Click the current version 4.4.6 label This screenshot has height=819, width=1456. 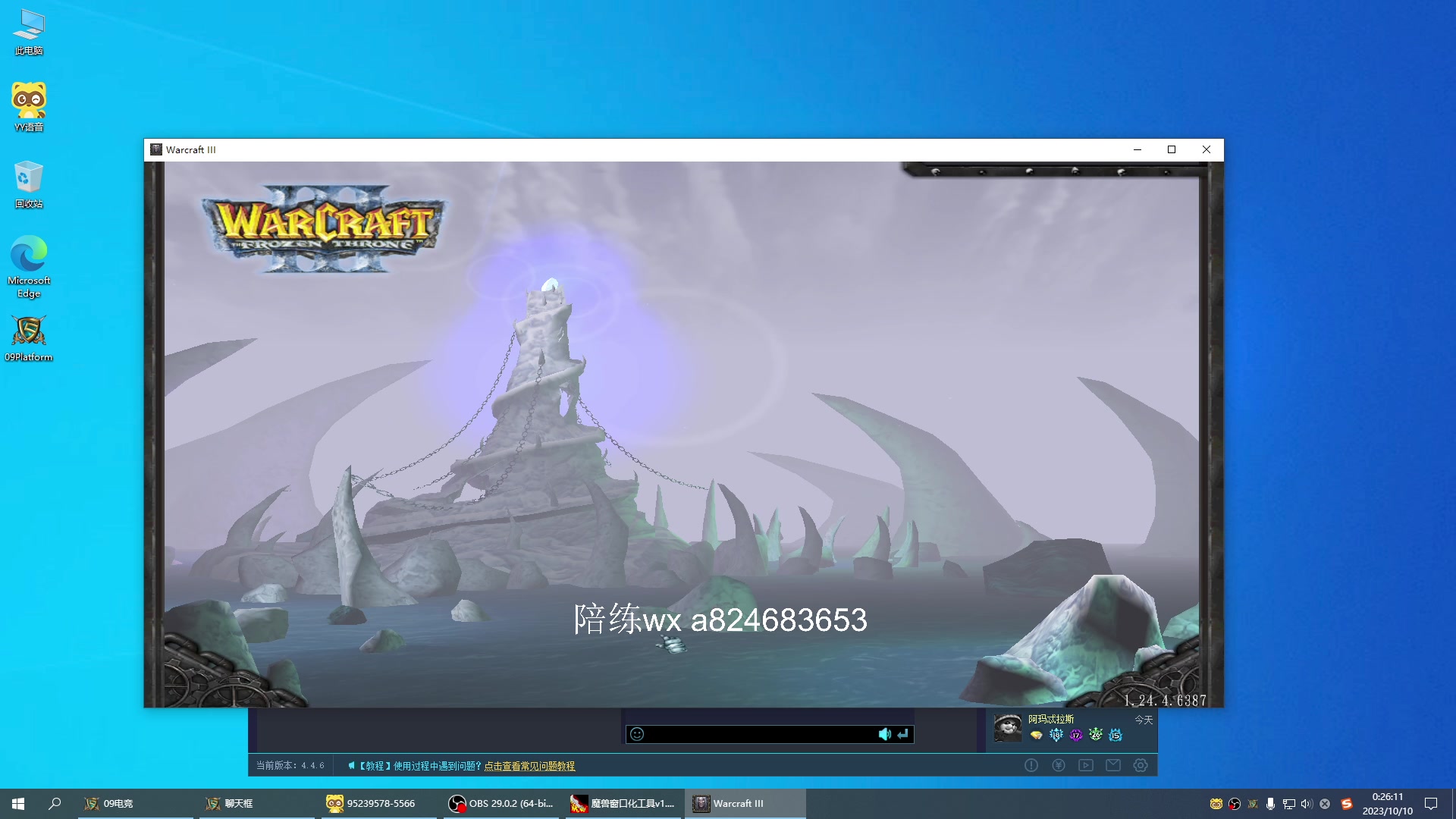(x=290, y=766)
